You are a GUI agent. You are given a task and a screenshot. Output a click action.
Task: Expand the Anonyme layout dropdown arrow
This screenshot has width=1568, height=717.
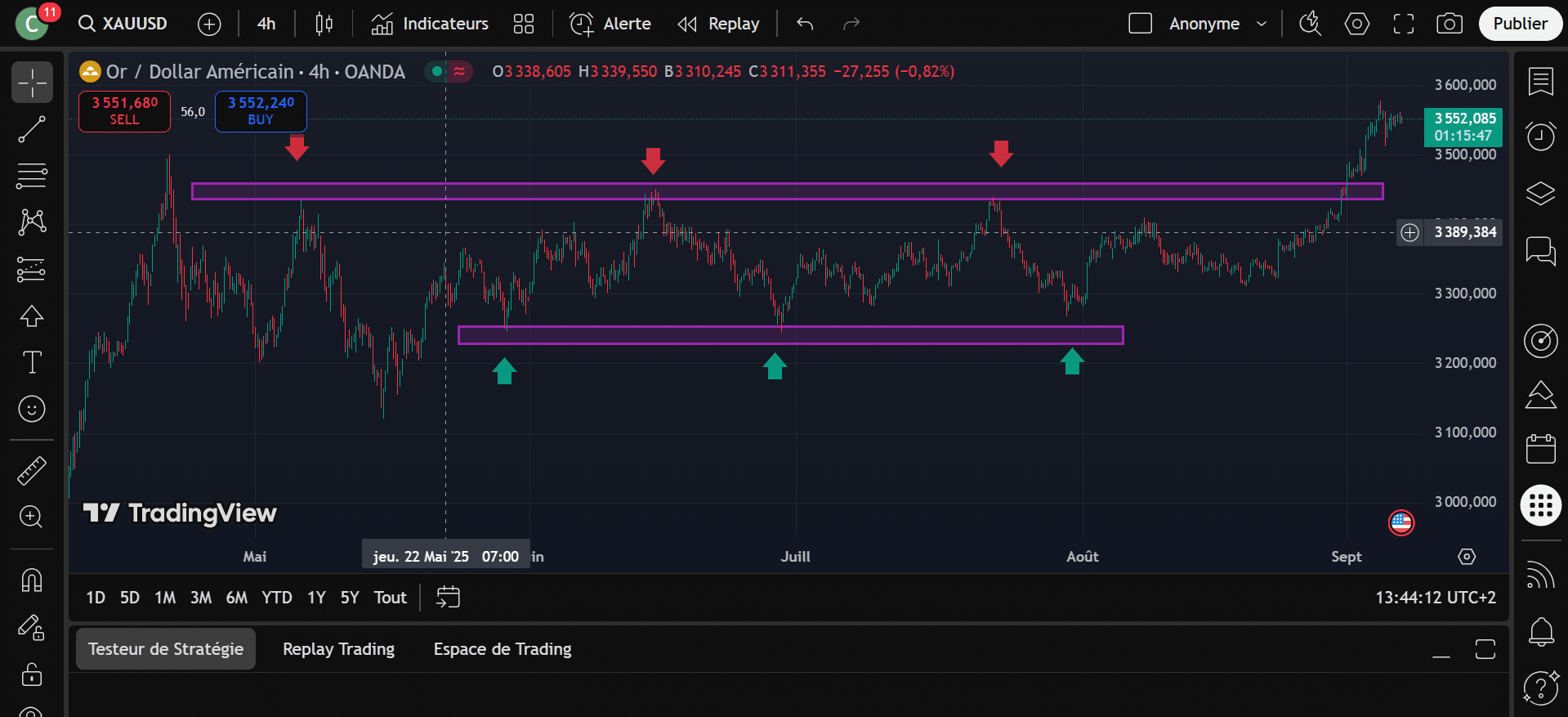tap(1262, 24)
